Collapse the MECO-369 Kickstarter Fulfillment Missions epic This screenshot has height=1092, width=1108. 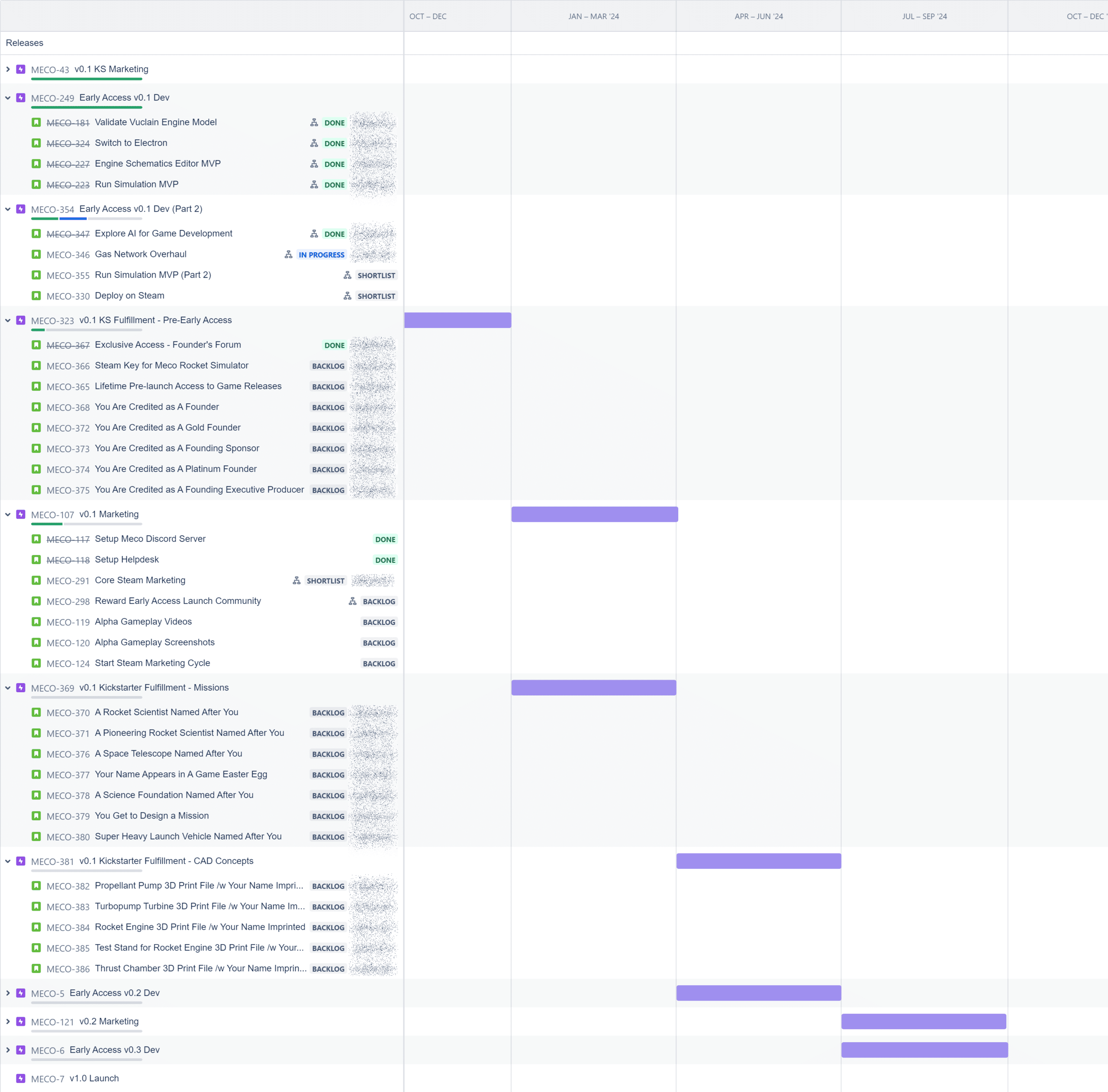pos(8,688)
